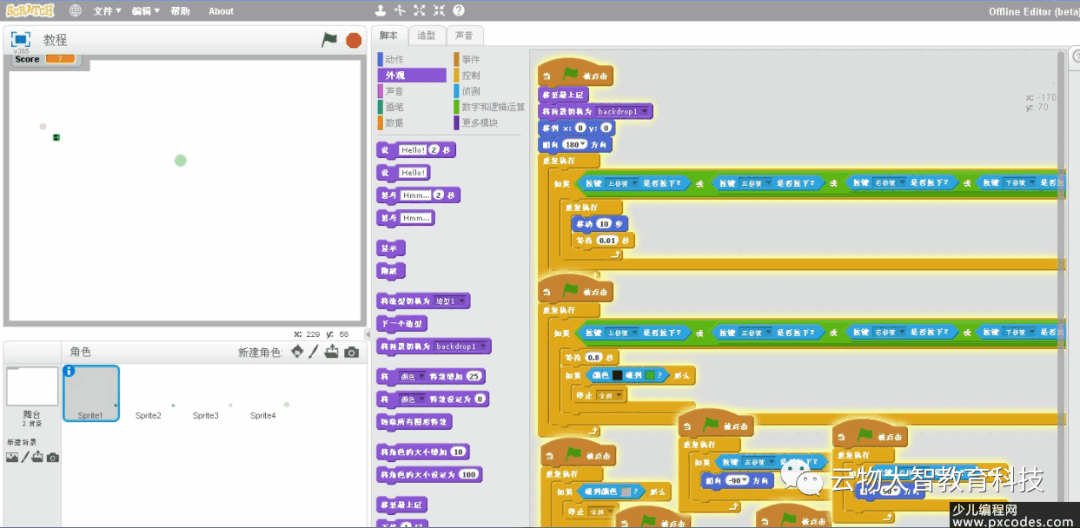The height and width of the screenshot is (528, 1080).
Task: Open the 控制 (Control) block category
Action: point(470,75)
